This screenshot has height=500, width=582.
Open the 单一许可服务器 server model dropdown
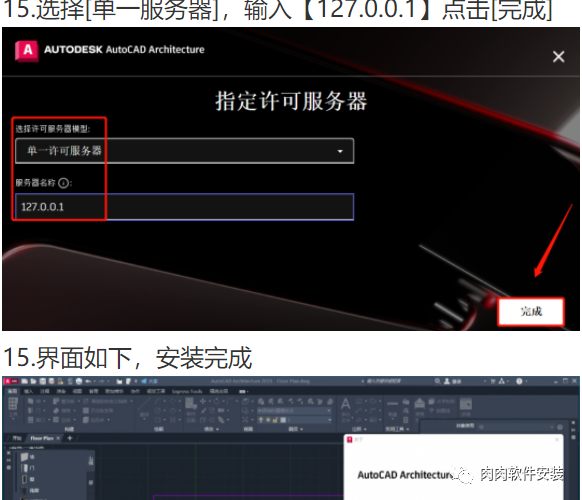184,151
